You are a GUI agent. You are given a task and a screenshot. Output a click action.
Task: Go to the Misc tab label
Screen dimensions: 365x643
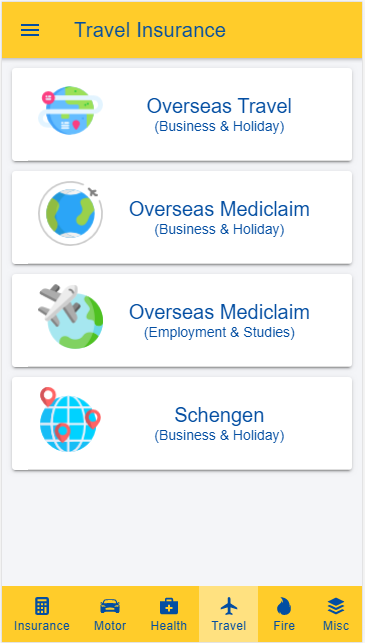(336, 626)
